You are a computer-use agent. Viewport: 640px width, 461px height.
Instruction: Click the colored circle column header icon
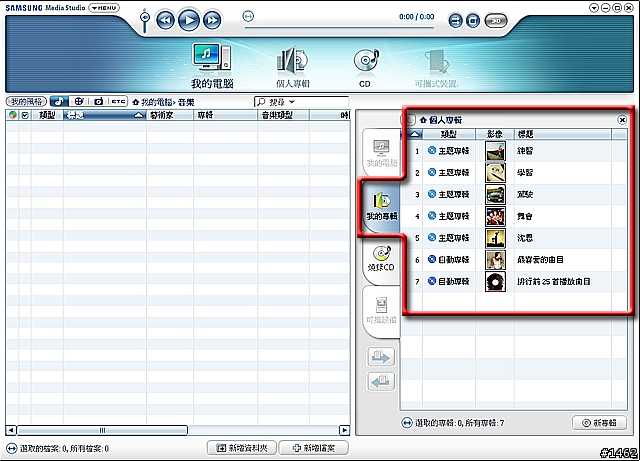(13, 115)
